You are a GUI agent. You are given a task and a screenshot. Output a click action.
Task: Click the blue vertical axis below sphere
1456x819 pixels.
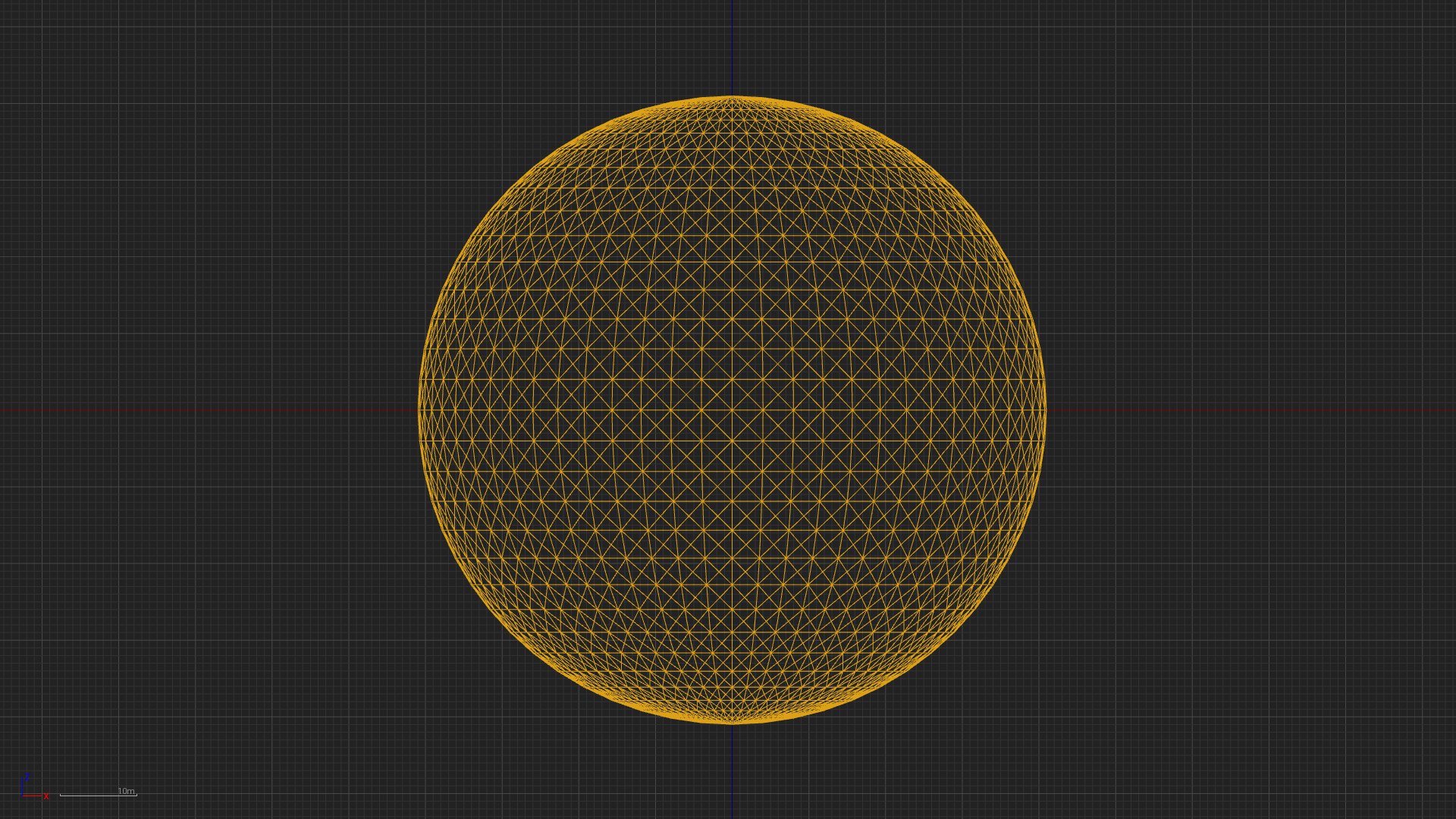coord(733,770)
